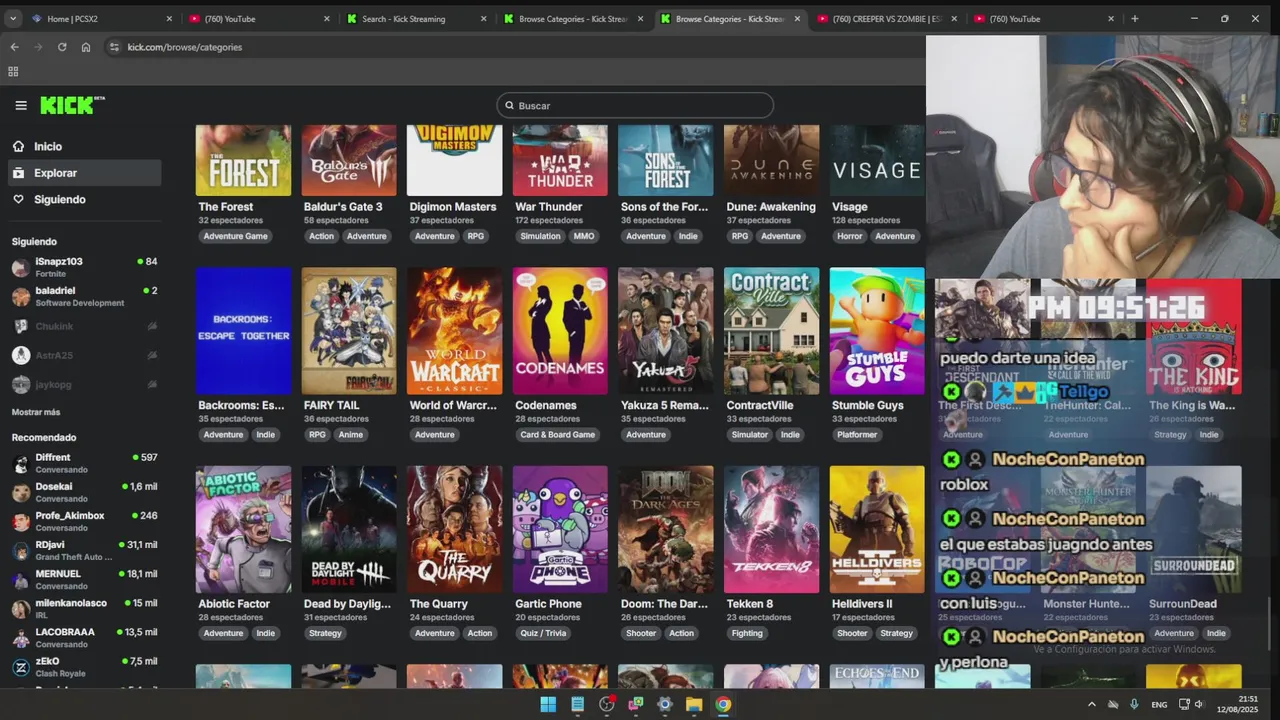Viewport: 1280px width, 720px height.
Task: Open baladriel channel avatar
Action: 21,297
